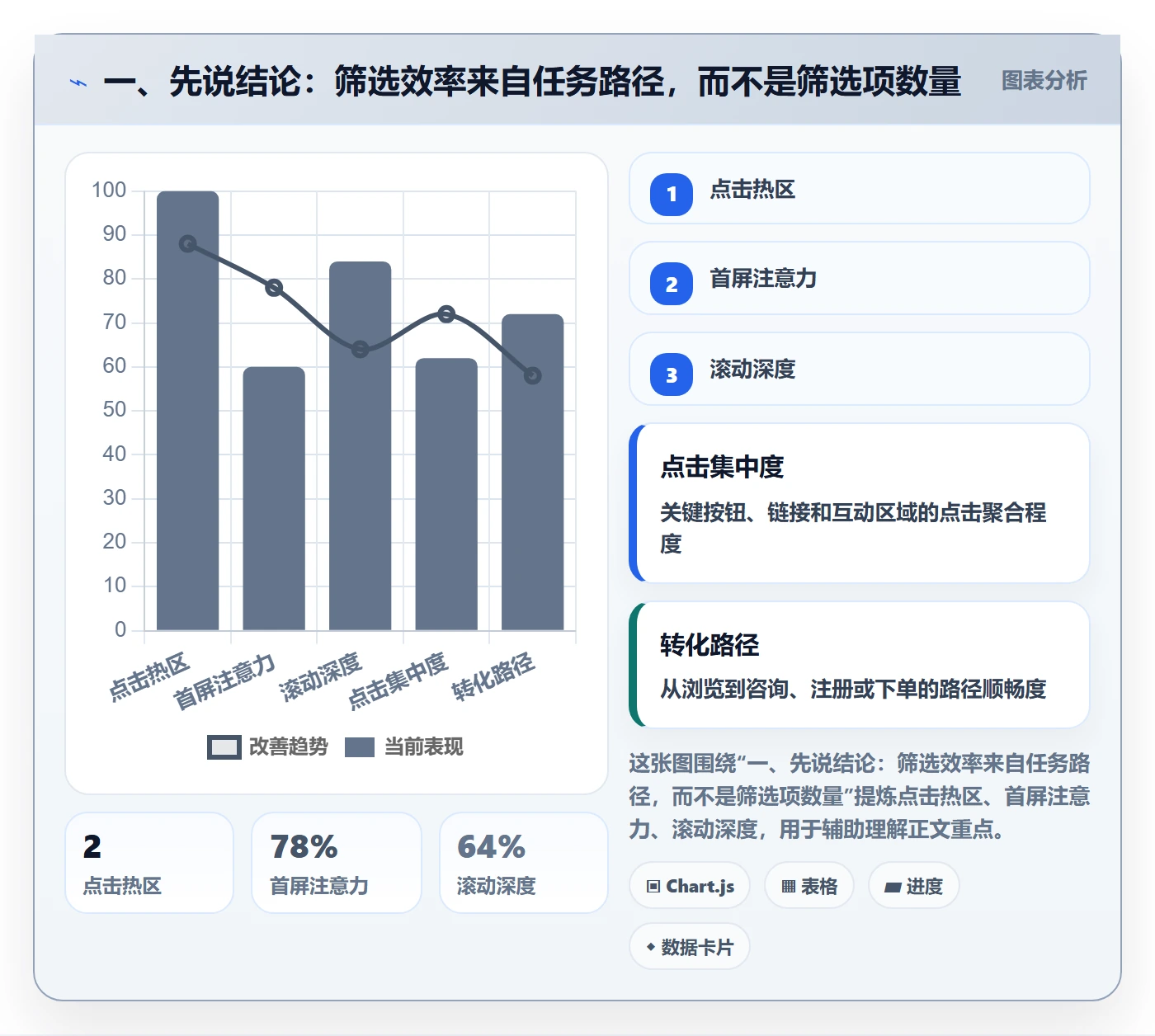Click the 点击集中度 description card

click(x=860, y=503)
